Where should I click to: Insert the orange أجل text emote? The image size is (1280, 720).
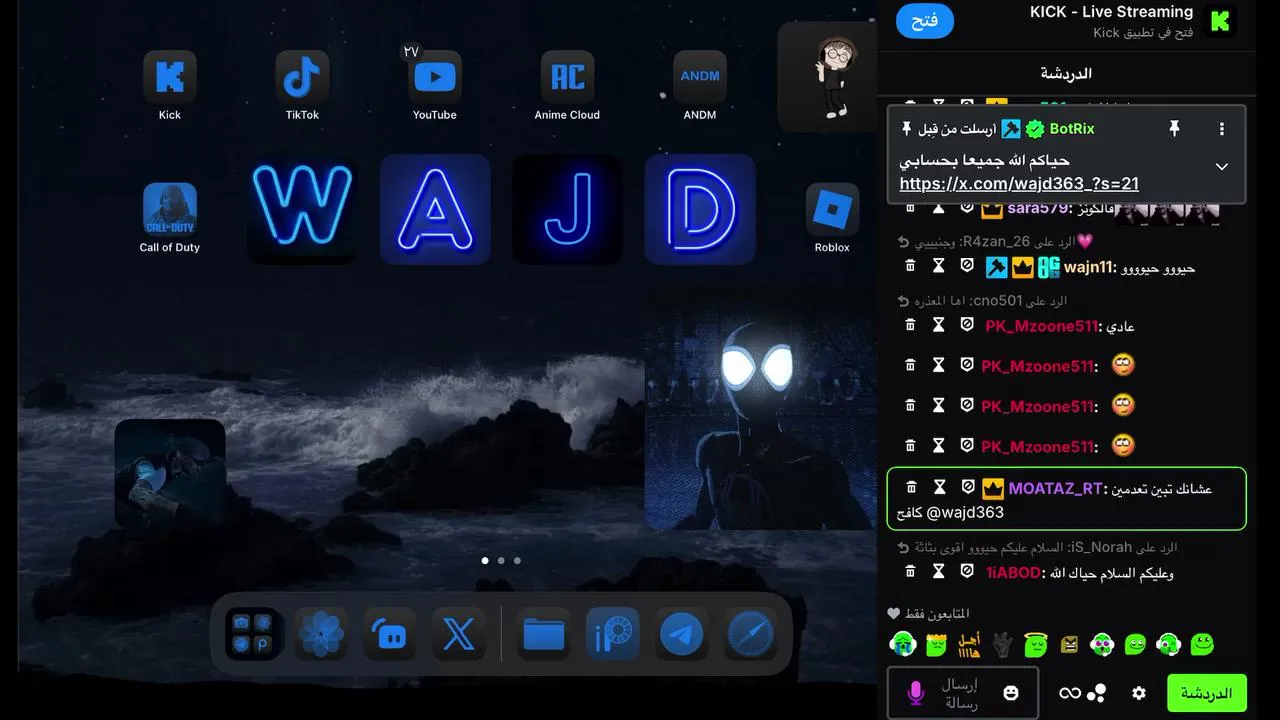pyautogui.click(x=970, y=644)
